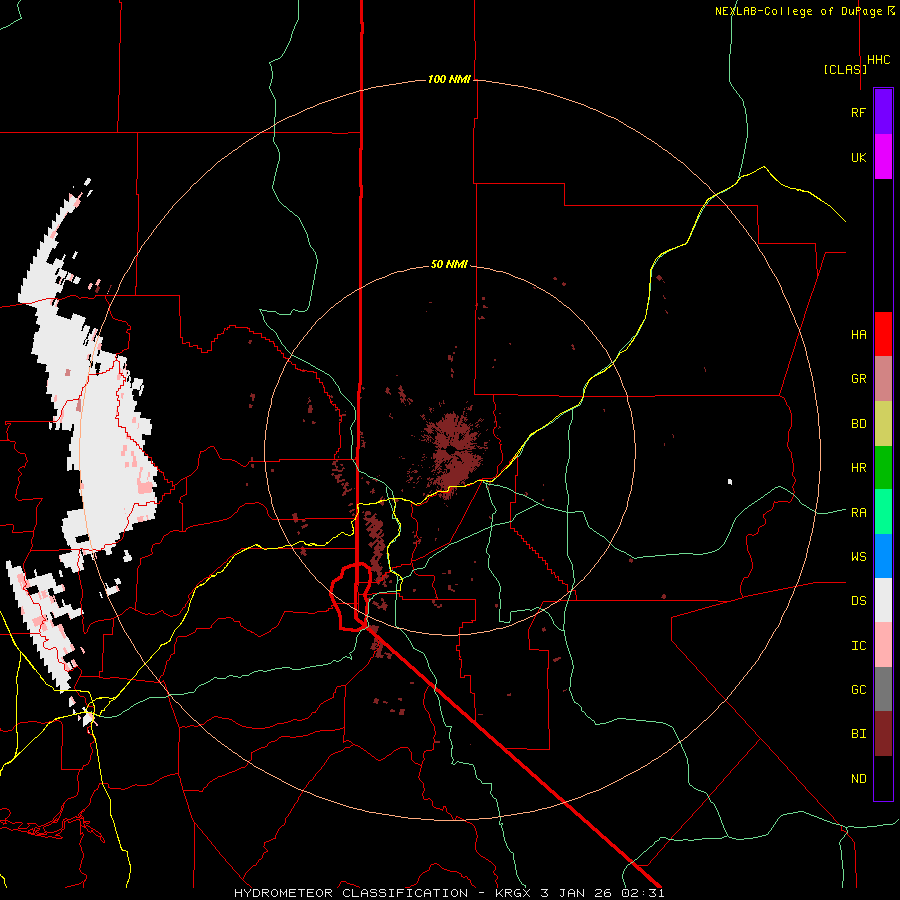Viewport: 900px width, 900px height.
Task: Click the "HR" legend label
Action: pos(858,468)
